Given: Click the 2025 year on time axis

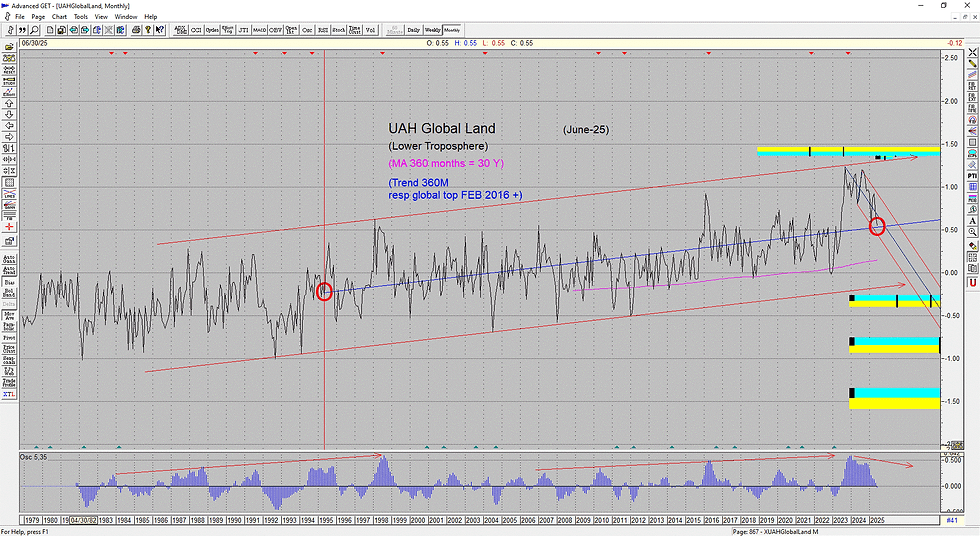Looking at the screenshot, I should coord(877,520).
